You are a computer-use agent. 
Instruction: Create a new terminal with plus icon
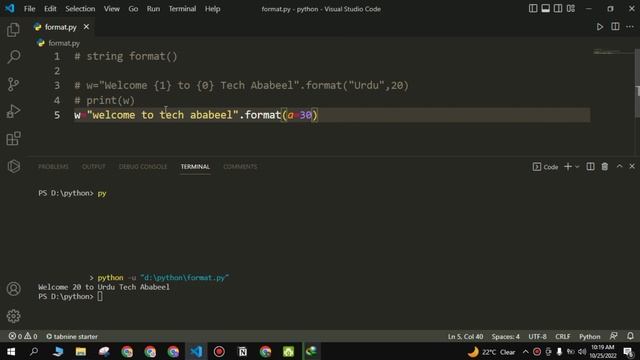(568, 167)
